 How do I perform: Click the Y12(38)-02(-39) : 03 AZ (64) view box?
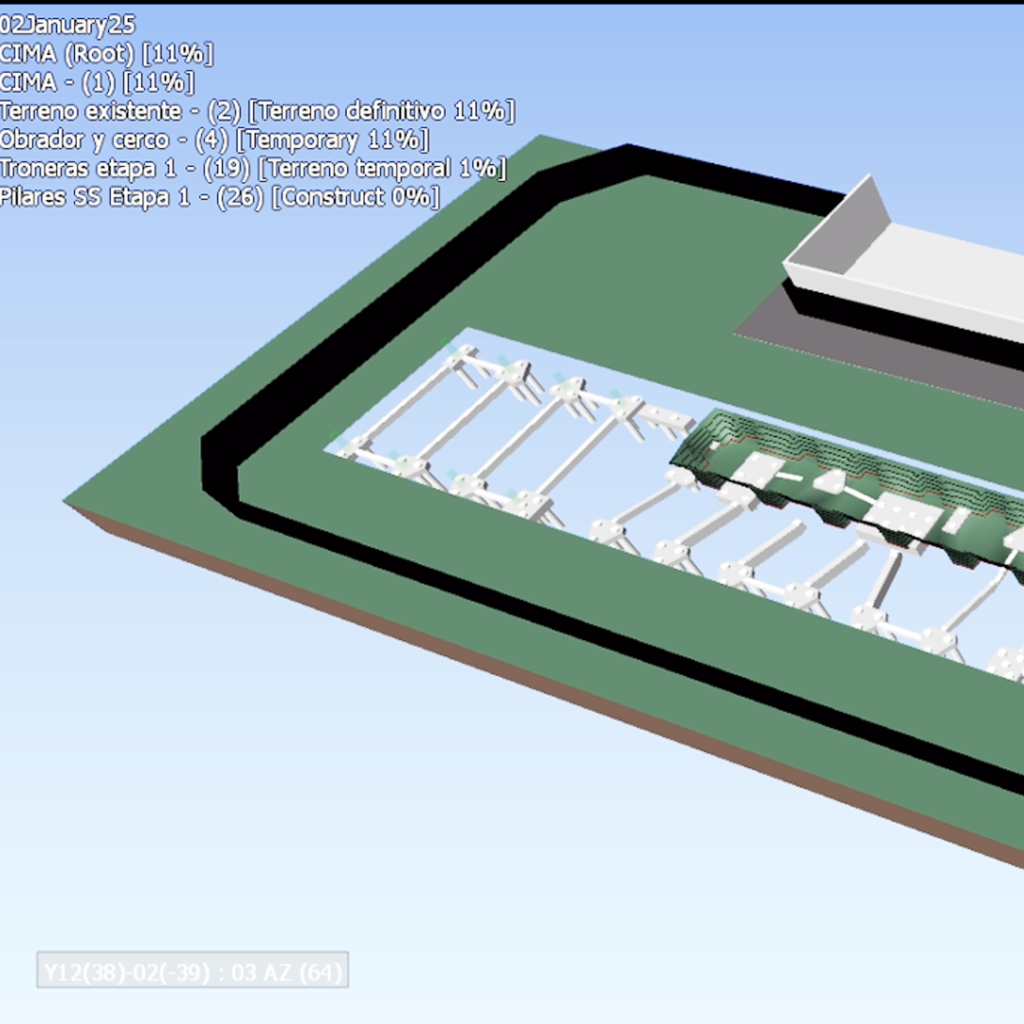tap(192, 970)
